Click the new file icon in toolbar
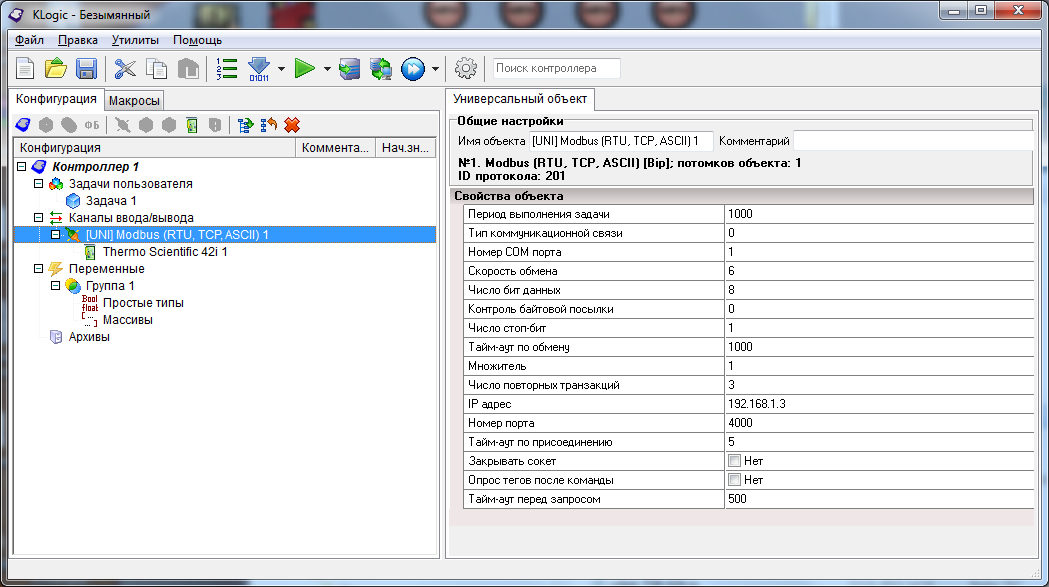 click(25, 69)
